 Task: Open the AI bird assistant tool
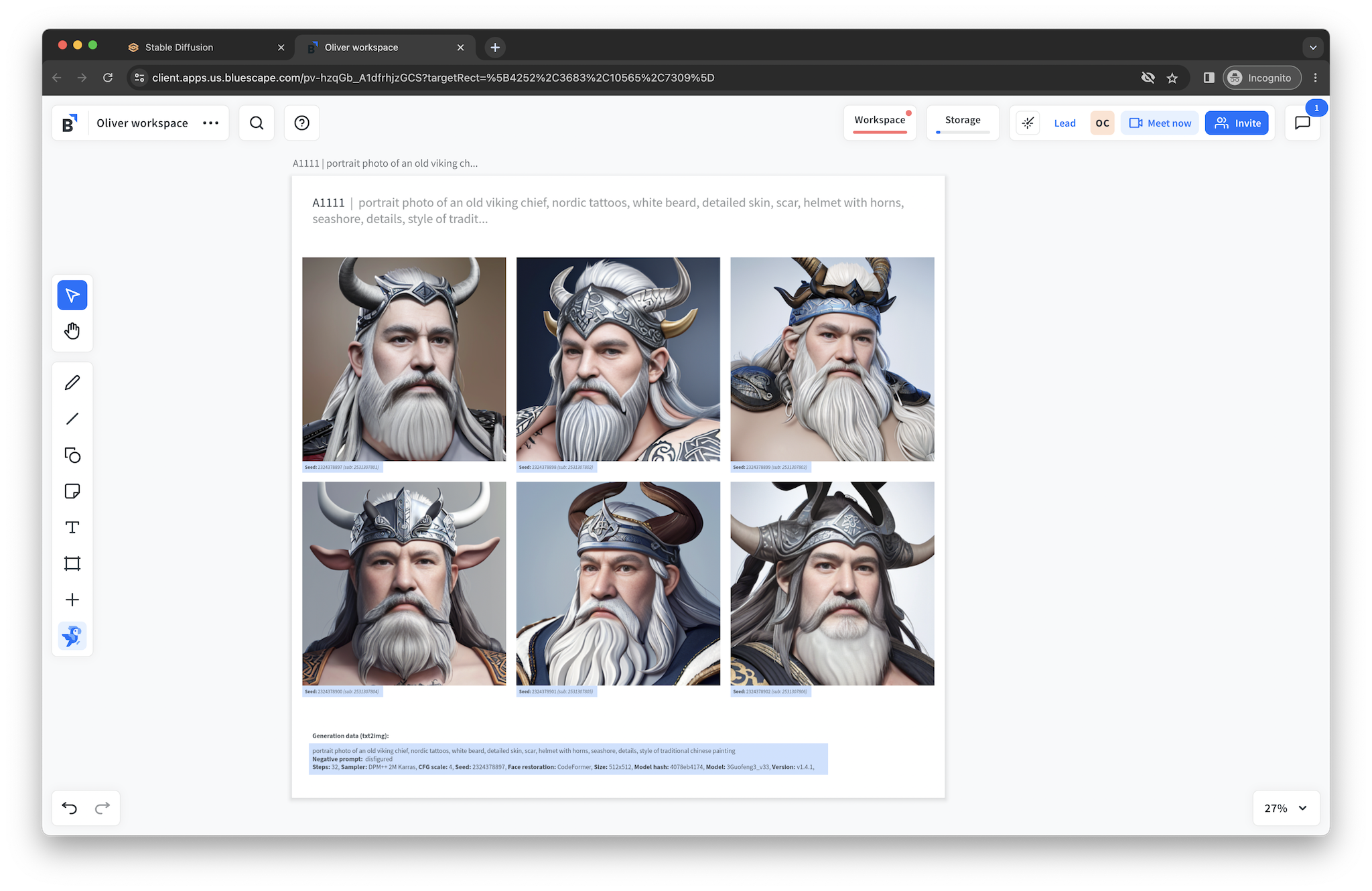pyautogui.click(x=72, y=636)
